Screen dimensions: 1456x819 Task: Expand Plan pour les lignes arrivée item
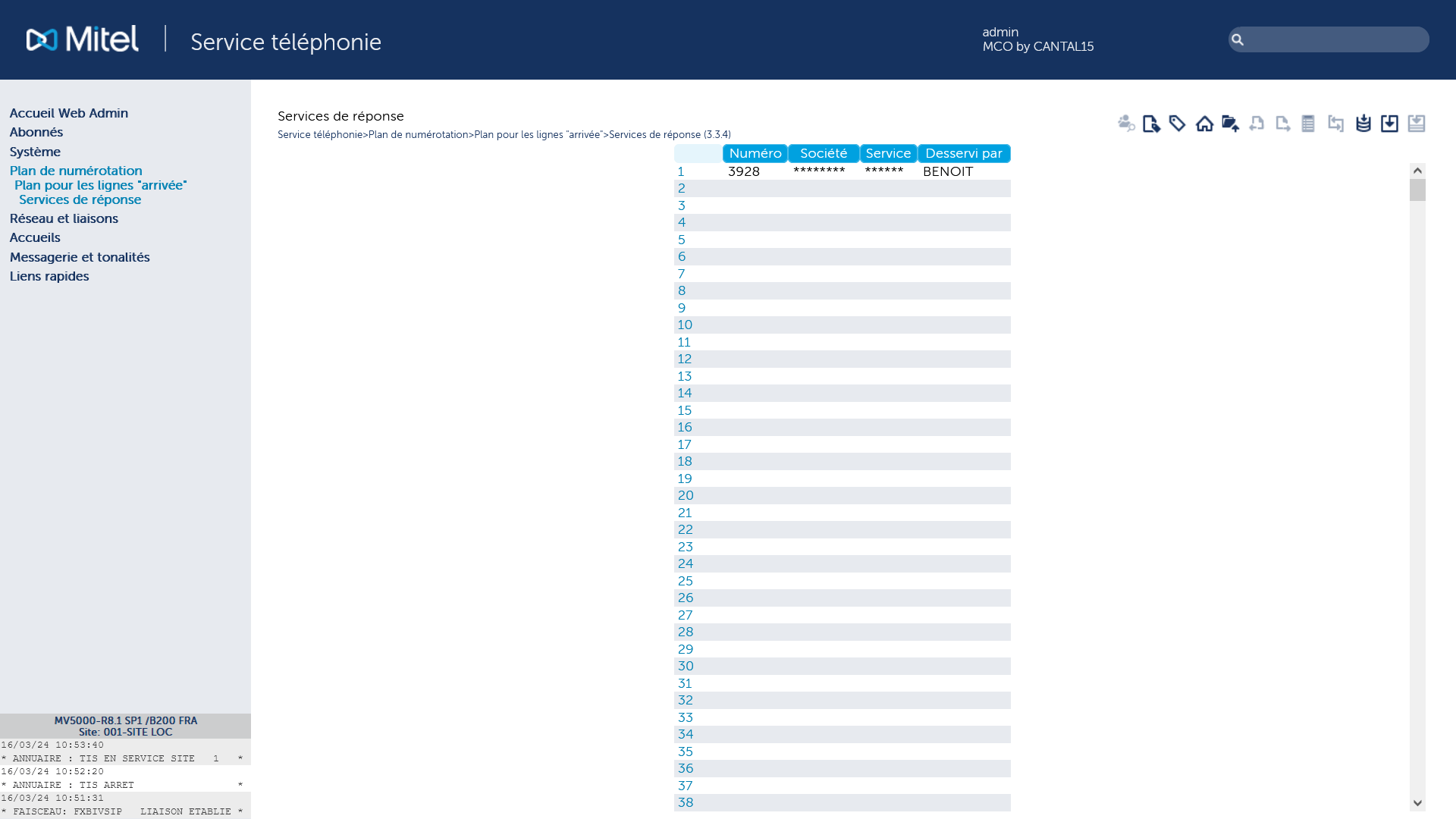tap(100, 185)
